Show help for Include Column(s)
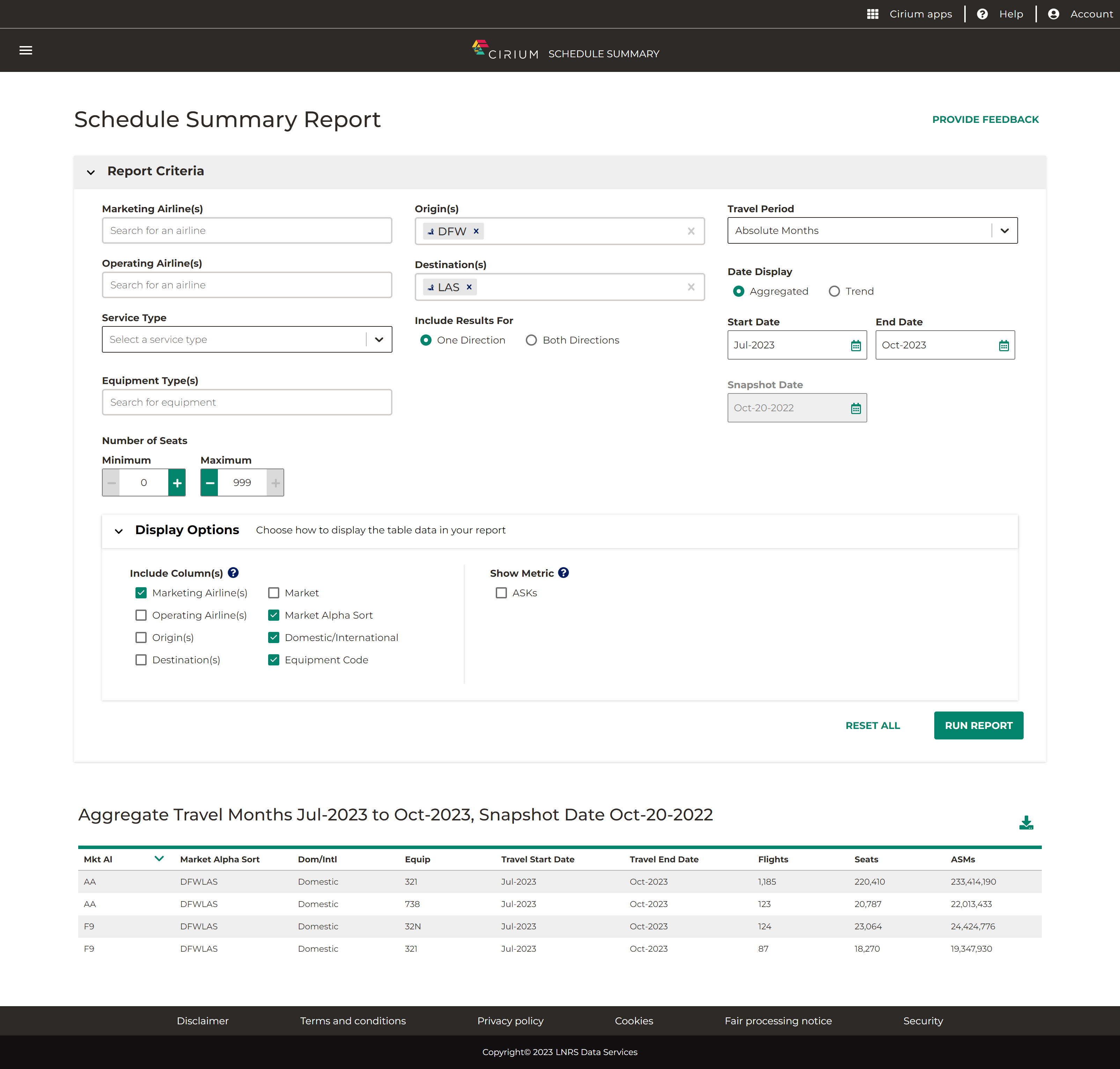The width and height of the screenshot is (1120, 1069). coord(233,573)
